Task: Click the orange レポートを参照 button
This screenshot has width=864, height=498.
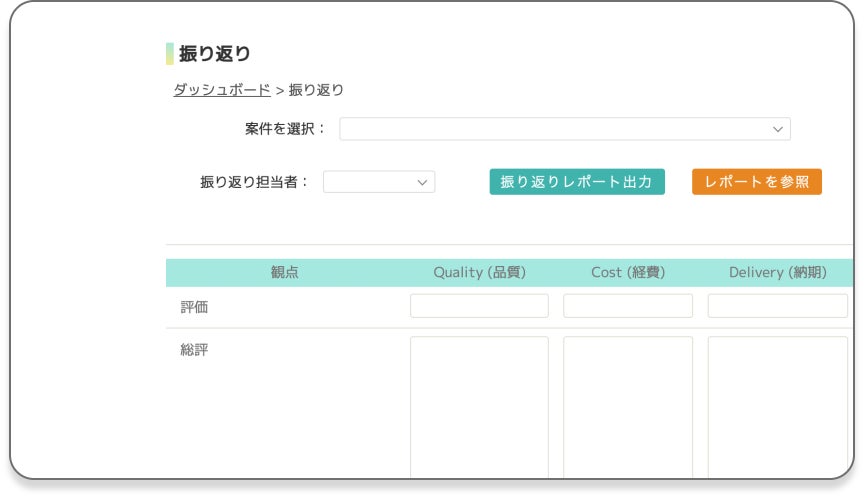Action: click(x=756, y=182)
